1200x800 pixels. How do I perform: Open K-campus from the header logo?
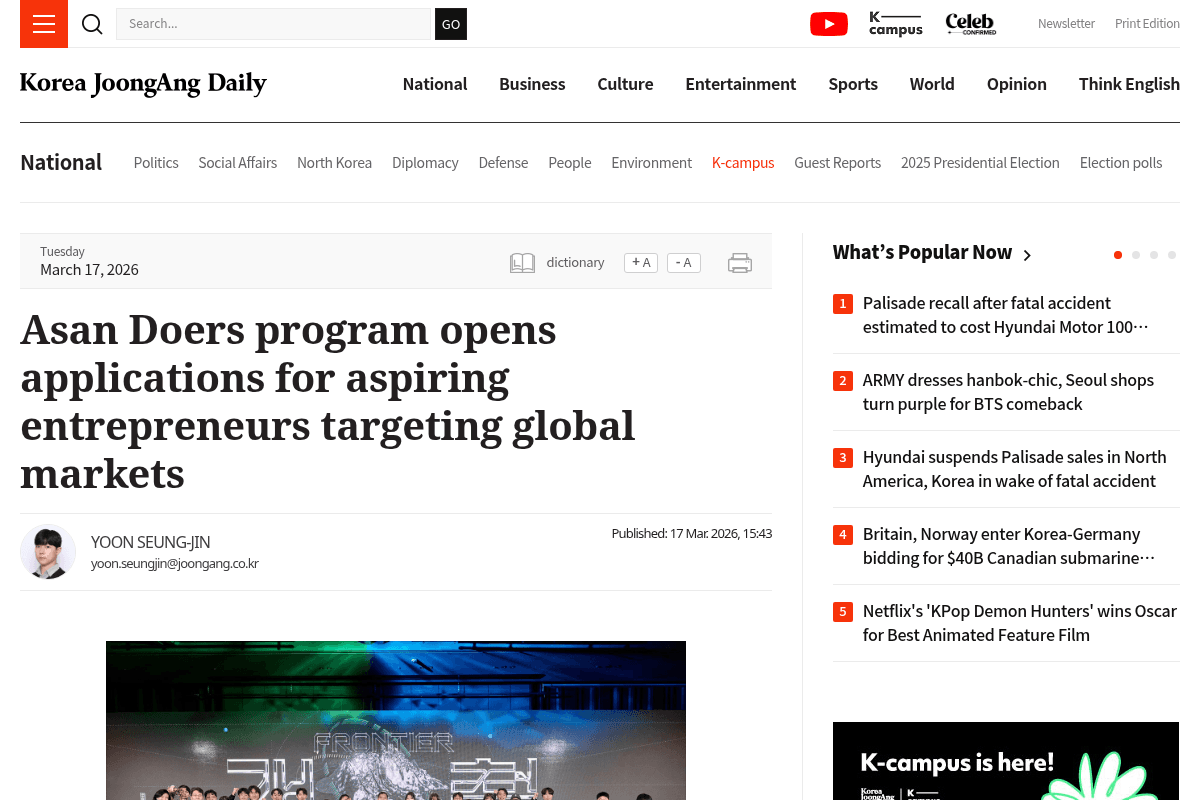(x=895, y=24)
